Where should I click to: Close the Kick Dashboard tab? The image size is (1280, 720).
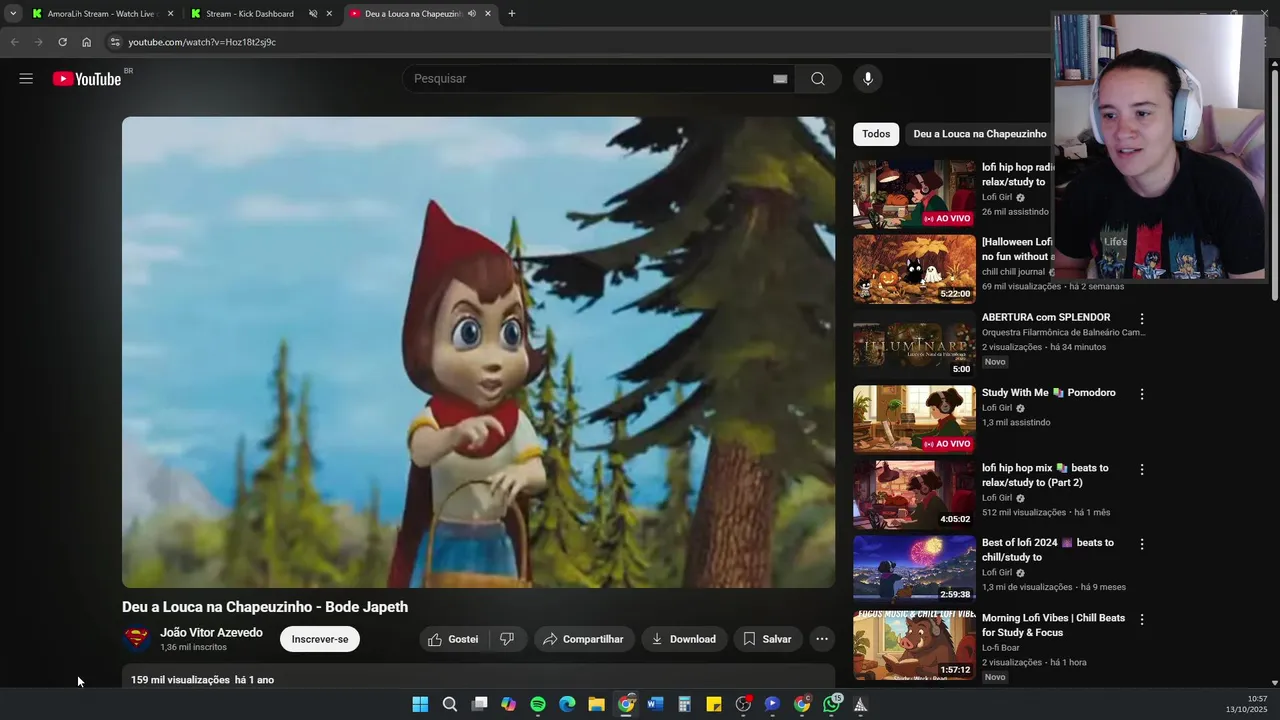[x=329, y=14]
